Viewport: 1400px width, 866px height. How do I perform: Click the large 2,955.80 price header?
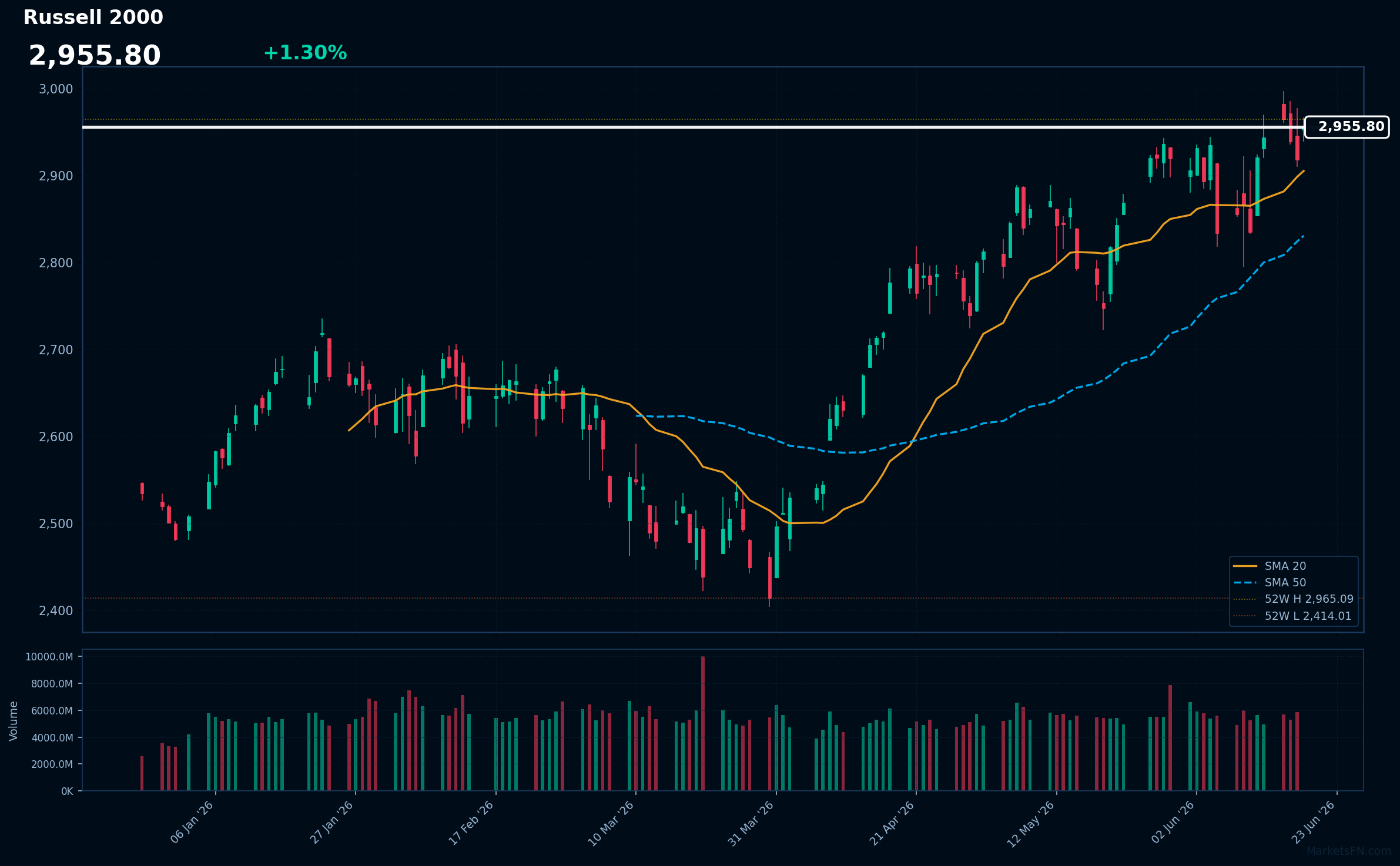pyautogui.click(x=95, y=56)
